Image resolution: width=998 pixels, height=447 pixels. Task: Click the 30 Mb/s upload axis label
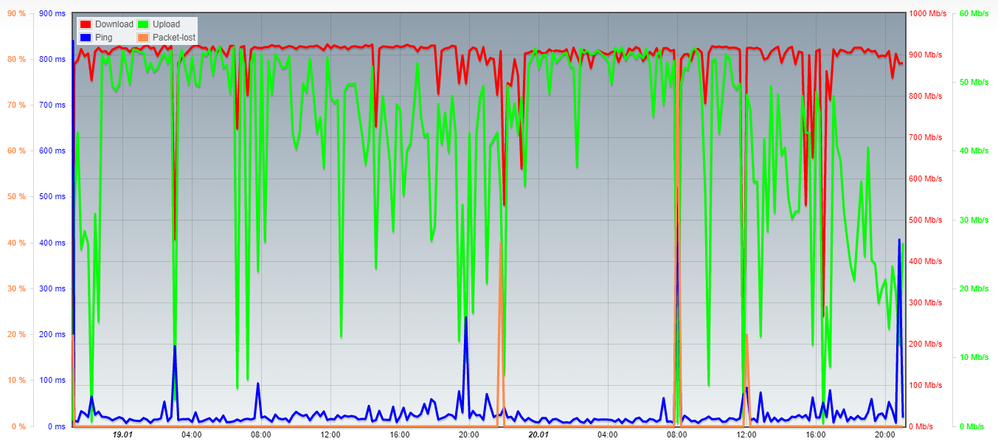click(x=973, y=220)
